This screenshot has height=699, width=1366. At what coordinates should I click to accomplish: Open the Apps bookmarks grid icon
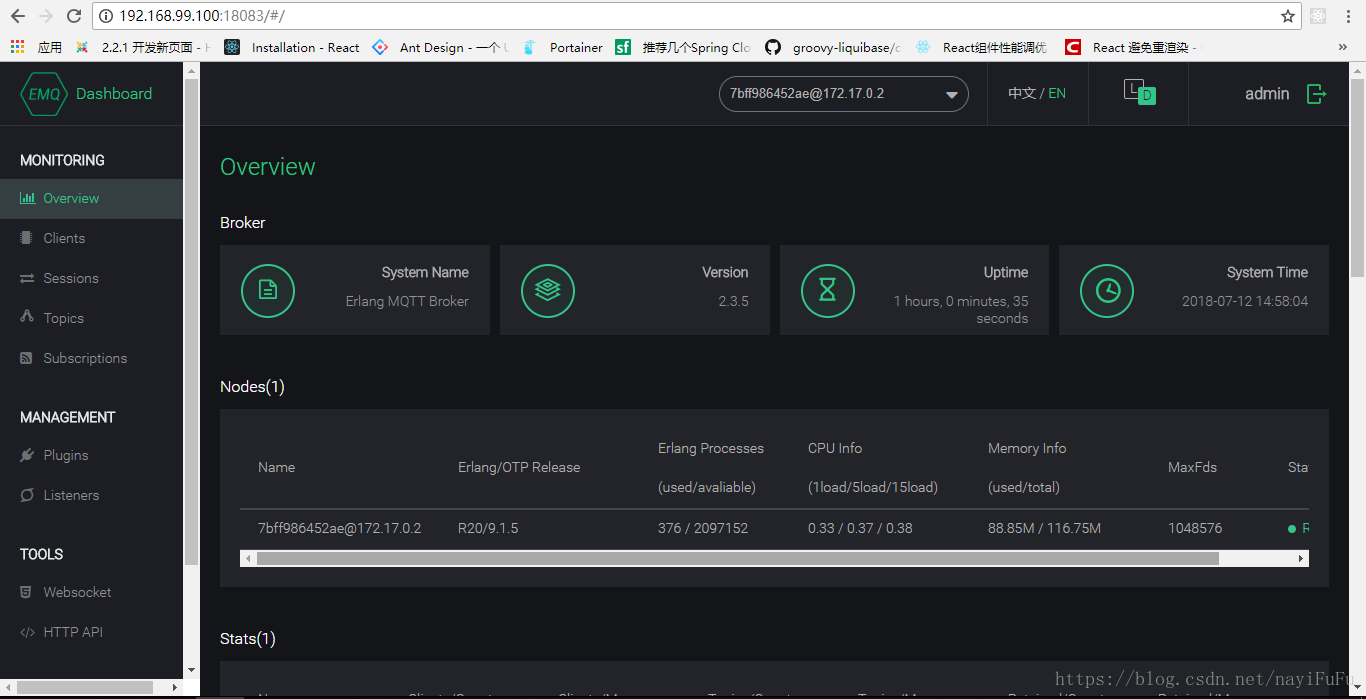click(x=17, y=47)
